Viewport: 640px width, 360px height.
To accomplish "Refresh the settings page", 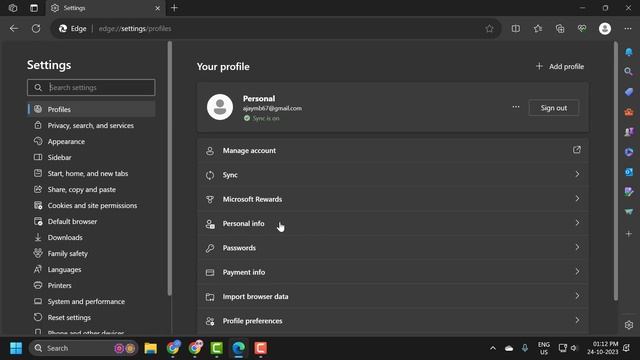I will [x=36, y=29].
